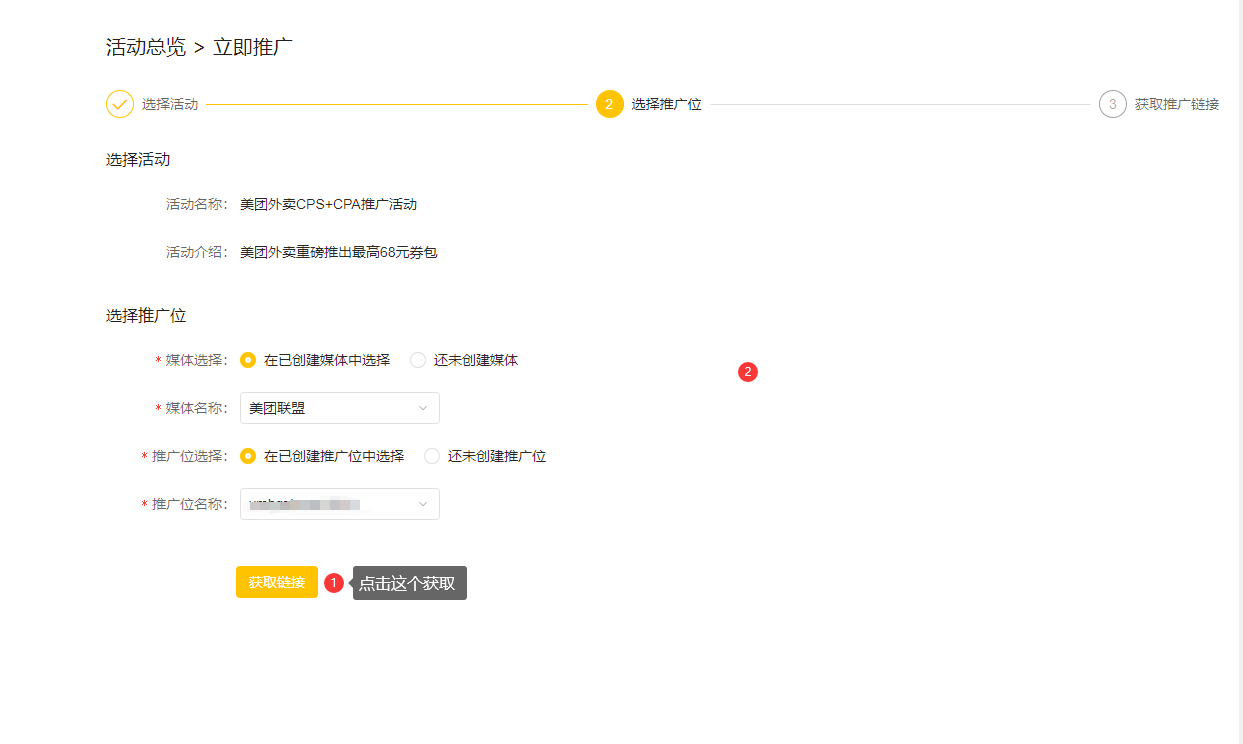Click intro text 美团外卖重磅推出最高68元券包
The image size is (1243, 744).
(339, 252)
